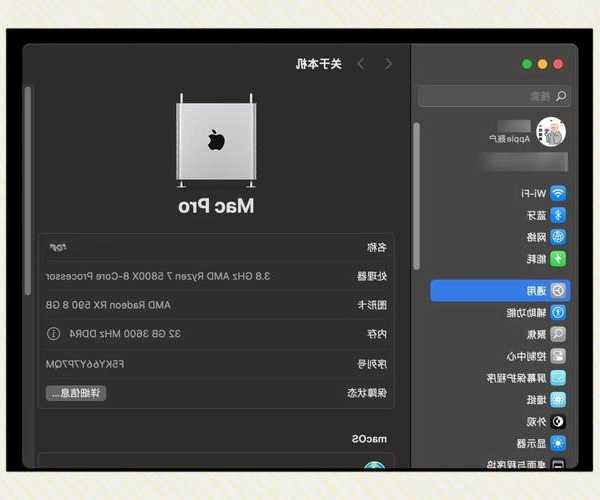
Task: Go back using the back chevron
Action: point(388,64)
